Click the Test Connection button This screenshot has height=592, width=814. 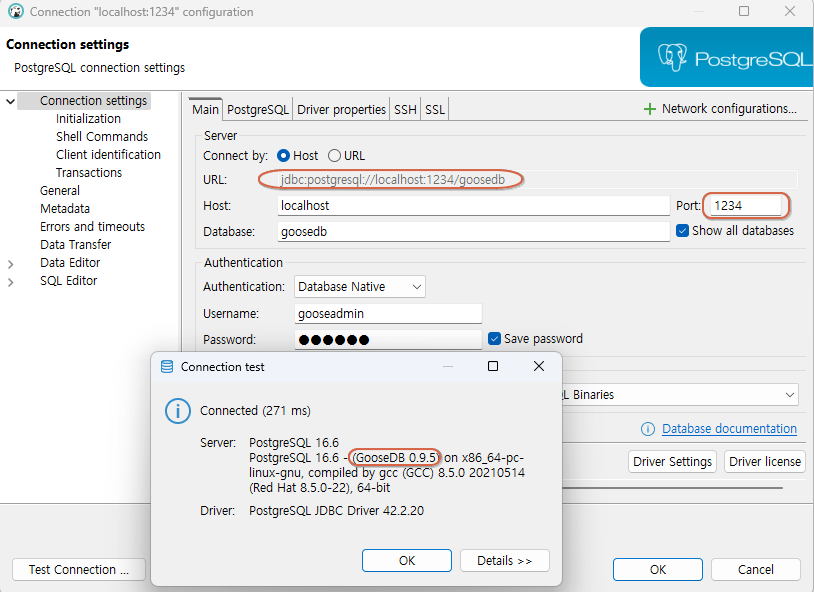pyautogui.click(x=79, y=570)
